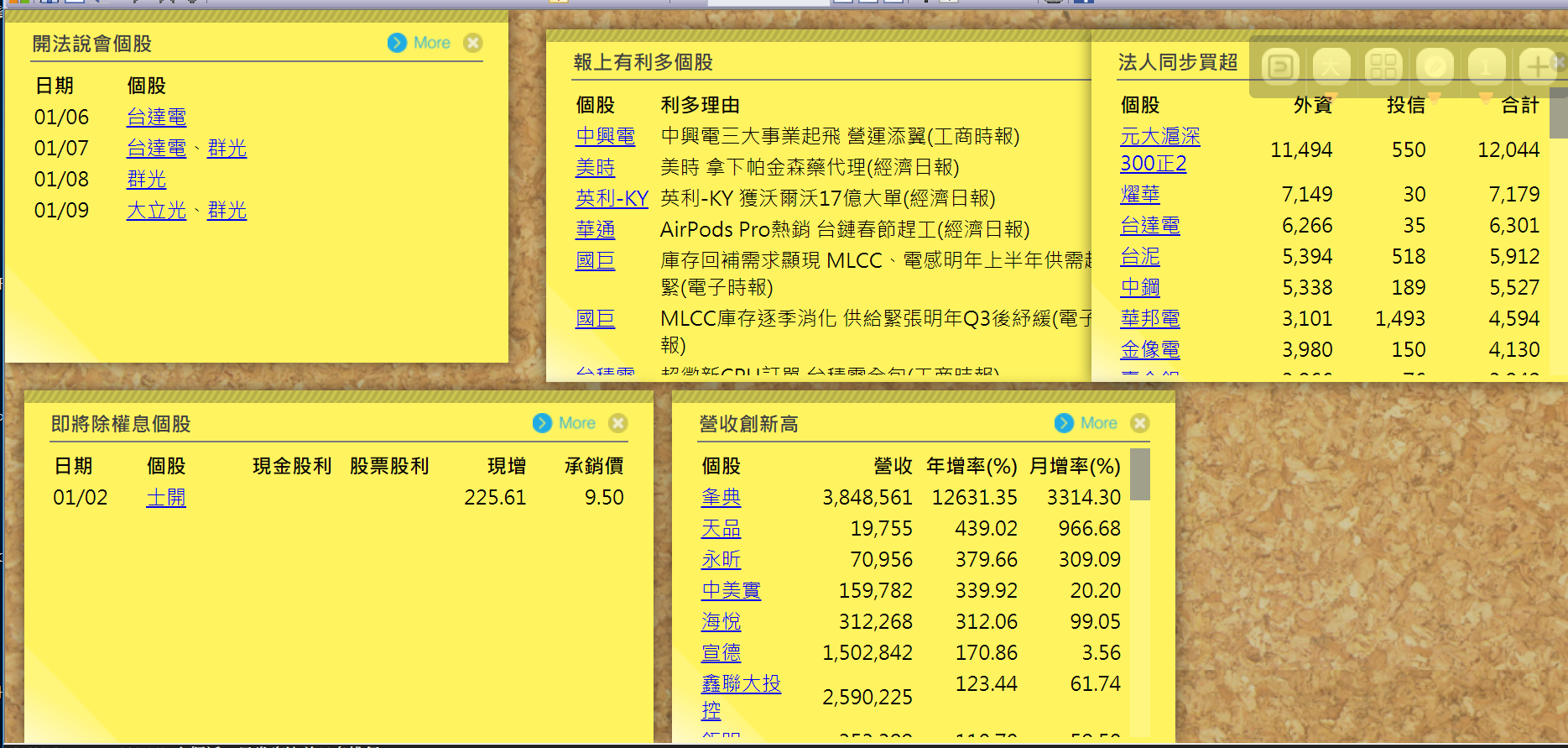Open the dropdown triangle below the 1 button
This screenshot has height=748, width=1568.
click(x=1486, y=97)
